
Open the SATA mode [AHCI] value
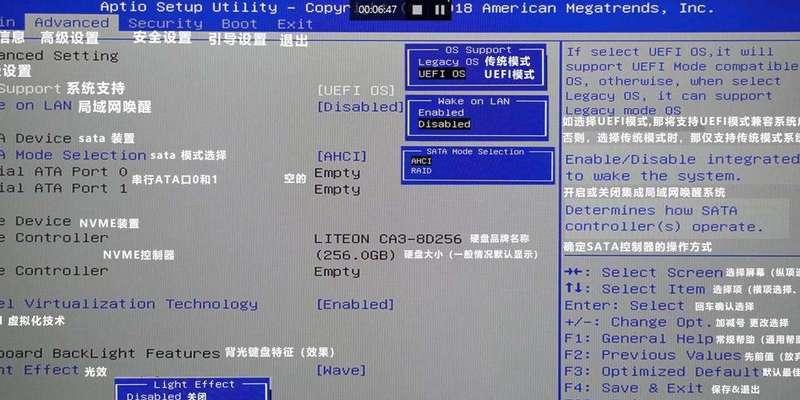pyautogui.click(x=341, y=156)
